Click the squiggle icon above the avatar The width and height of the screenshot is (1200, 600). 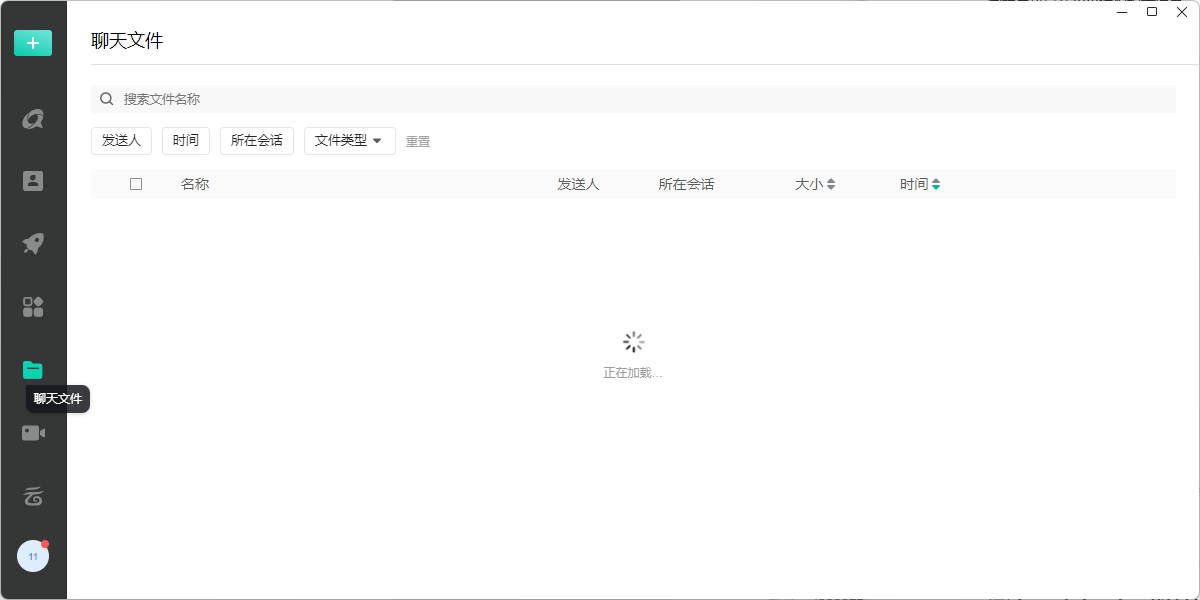pyautogui.click(x=33, y=496)
